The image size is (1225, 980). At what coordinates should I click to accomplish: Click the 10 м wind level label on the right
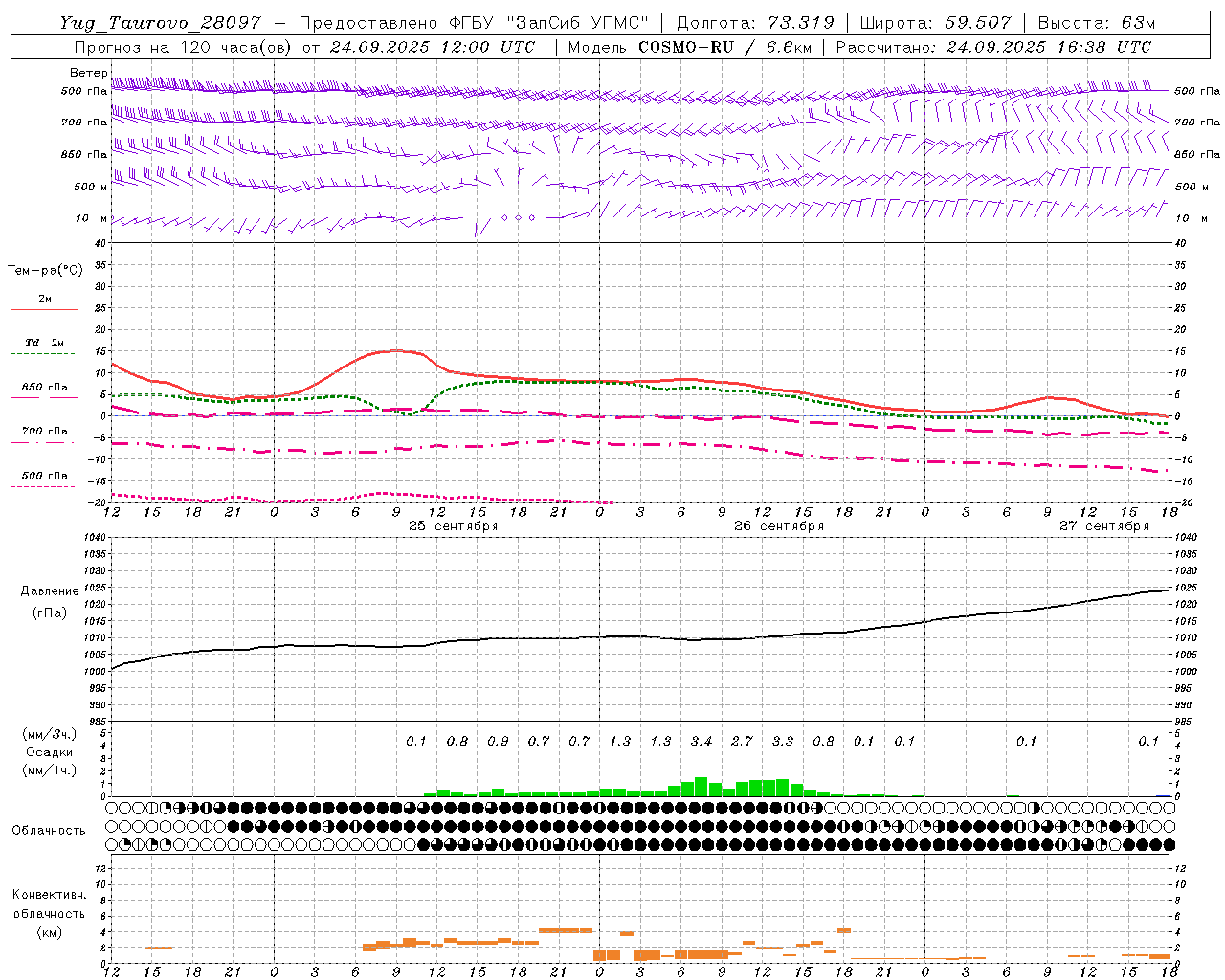1192,218
